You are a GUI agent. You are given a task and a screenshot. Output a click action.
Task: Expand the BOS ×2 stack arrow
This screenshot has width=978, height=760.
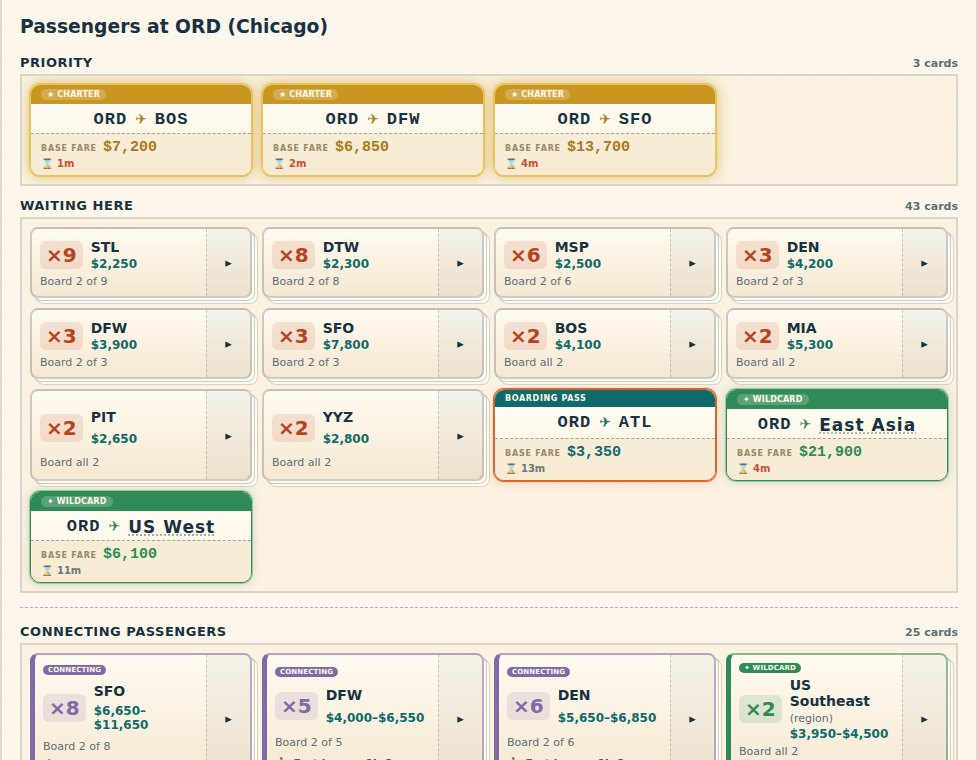[692, 344]
